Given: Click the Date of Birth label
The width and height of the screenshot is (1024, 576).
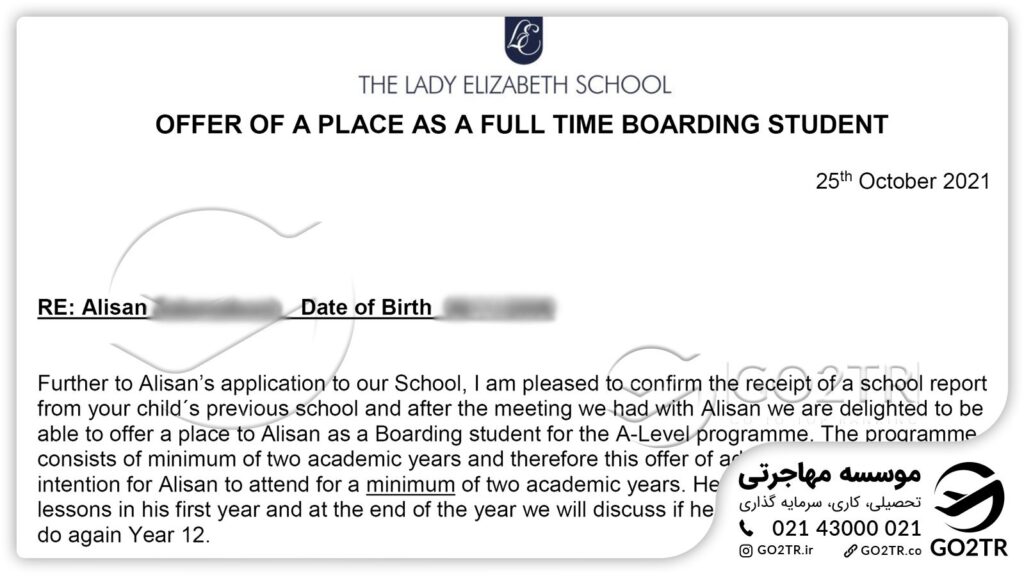Looking at the screenshot, I should (366, 307).
